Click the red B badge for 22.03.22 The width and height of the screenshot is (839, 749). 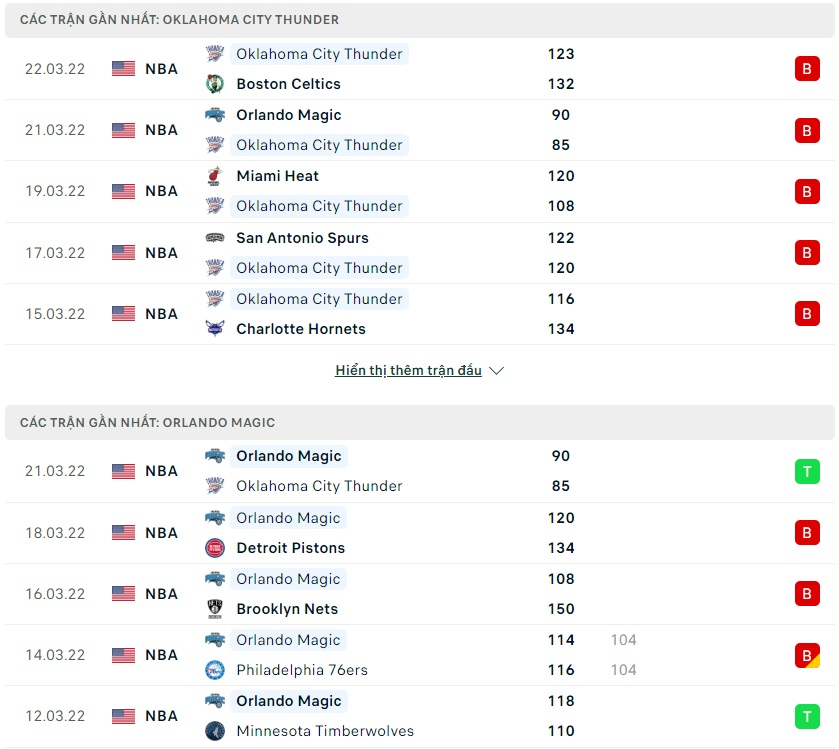click(x=807, y=69)
